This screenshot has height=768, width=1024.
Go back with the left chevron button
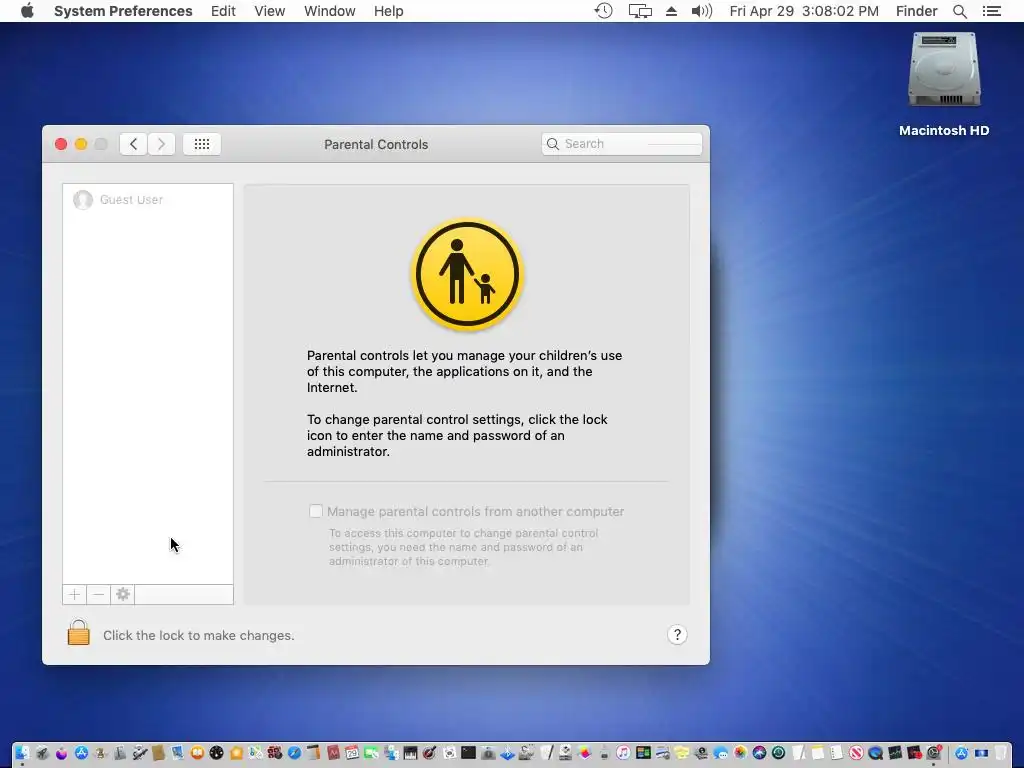pyautogui.click(x=133, y=144)
